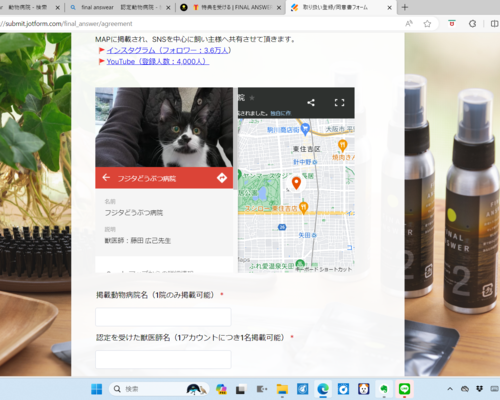Click the cat photo in the map panel

164,127
